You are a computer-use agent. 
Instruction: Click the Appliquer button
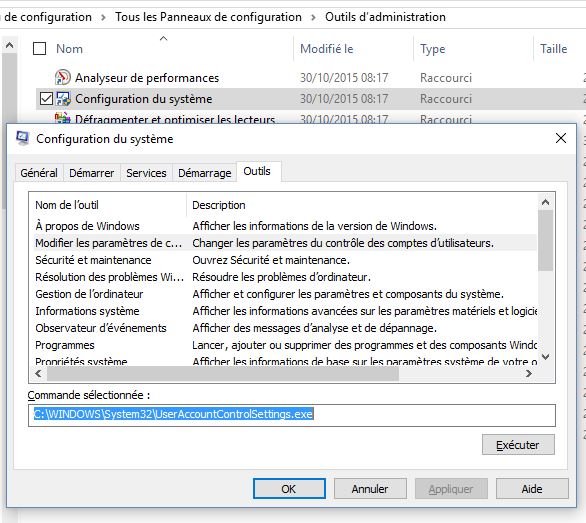click(x=451, y=489)
